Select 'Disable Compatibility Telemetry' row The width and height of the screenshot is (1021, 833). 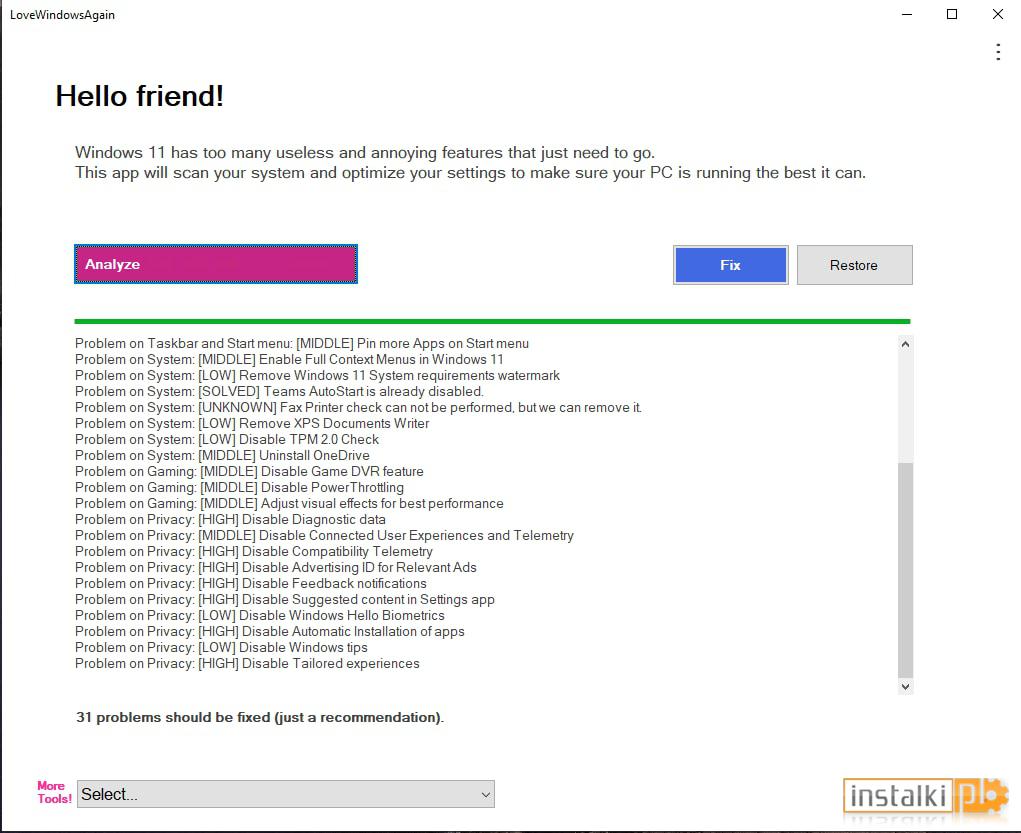coord(254,551)
